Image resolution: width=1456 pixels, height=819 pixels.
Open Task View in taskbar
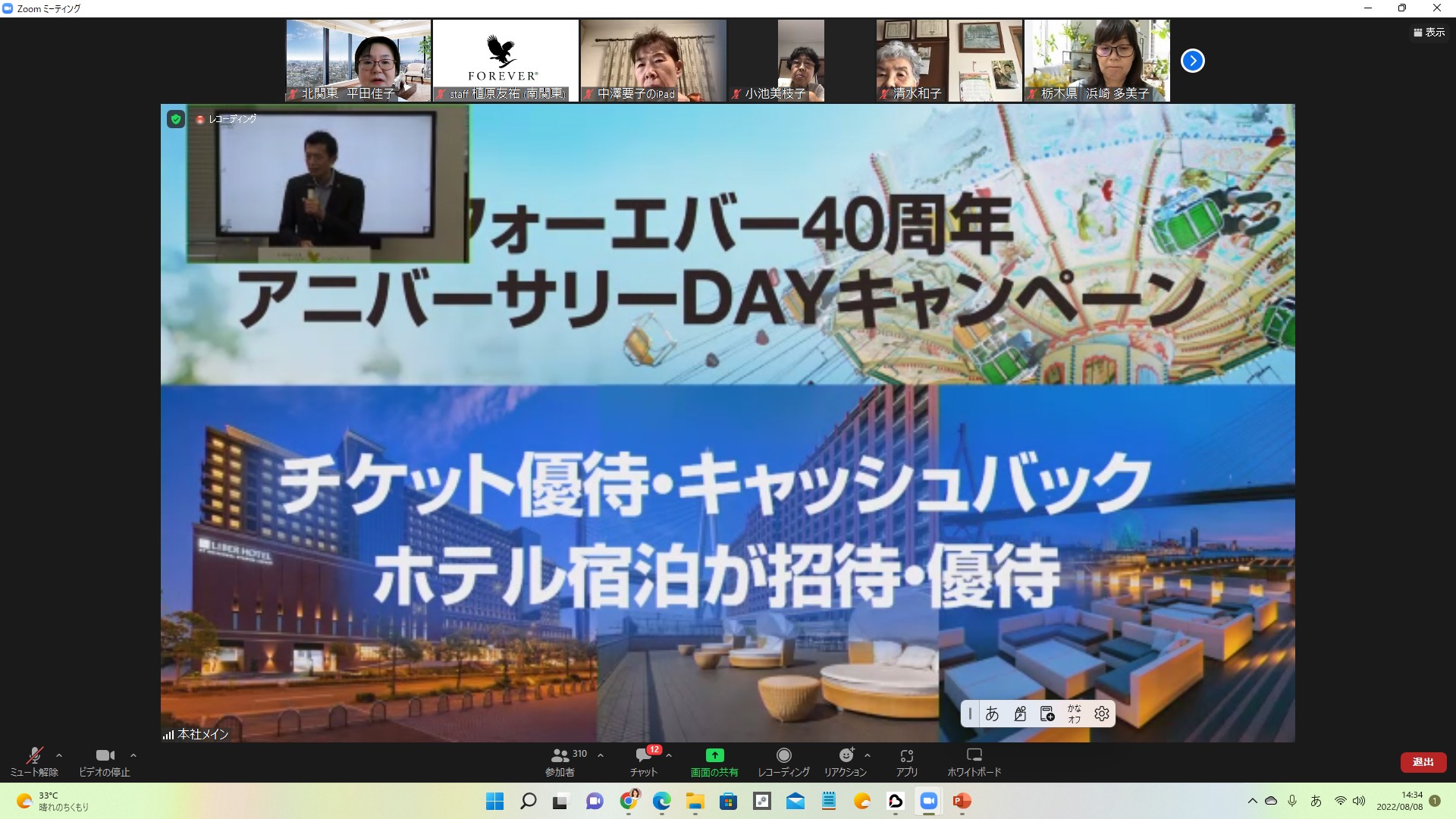pos(561,801)
